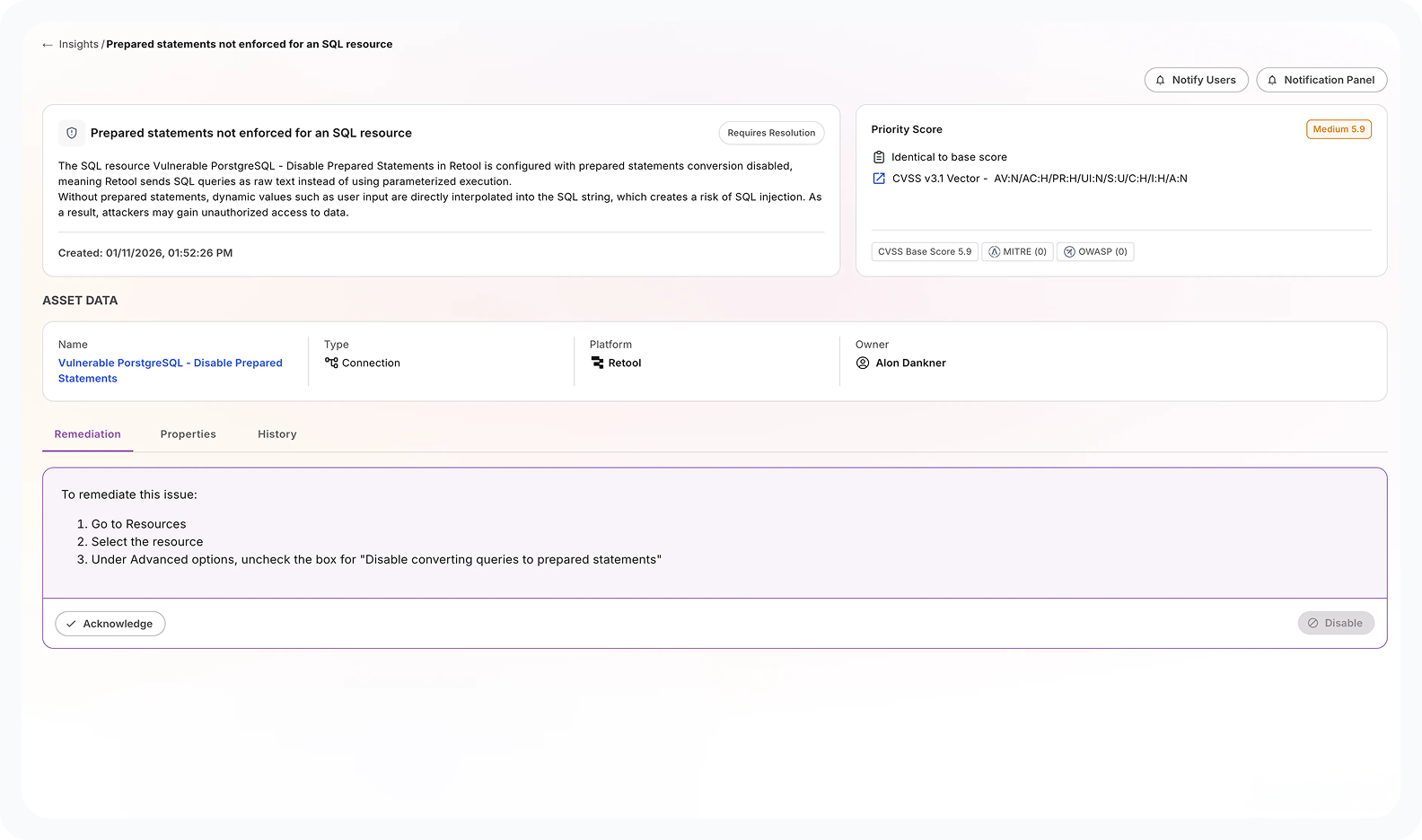Open the Vulnerable PorstgreSQL asset link
This screenshot has height=840, width=1422.
171,371
